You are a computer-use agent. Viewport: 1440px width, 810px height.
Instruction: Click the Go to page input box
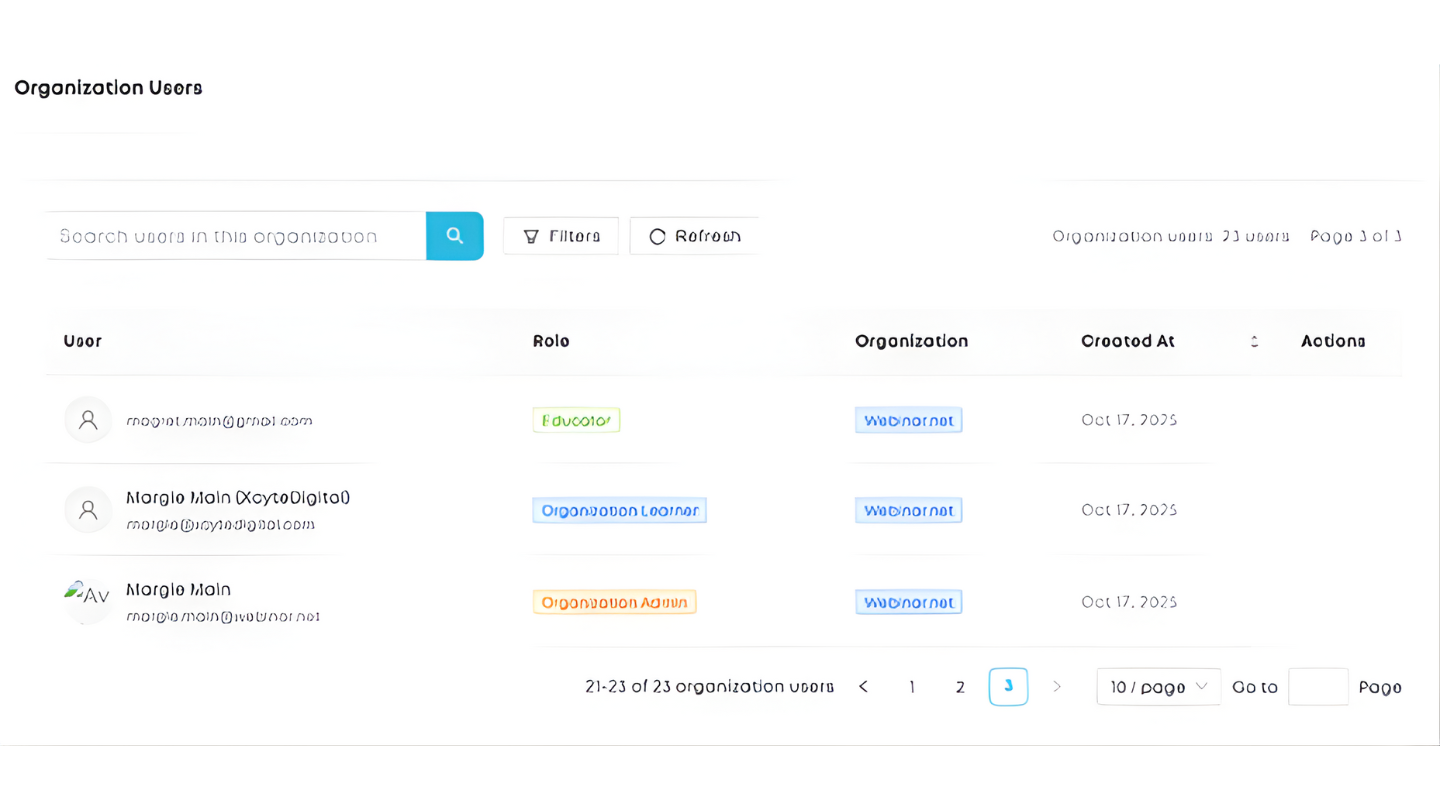coord(1318,687)
